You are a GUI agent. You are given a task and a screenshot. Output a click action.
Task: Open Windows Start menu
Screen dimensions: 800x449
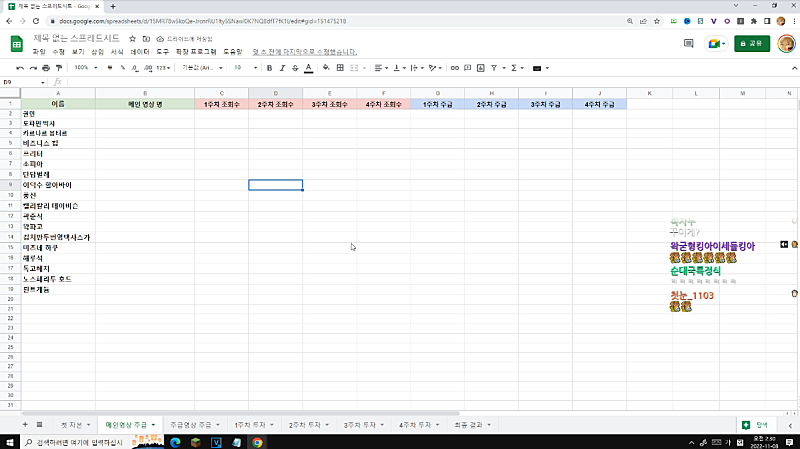tap(10, 442)
